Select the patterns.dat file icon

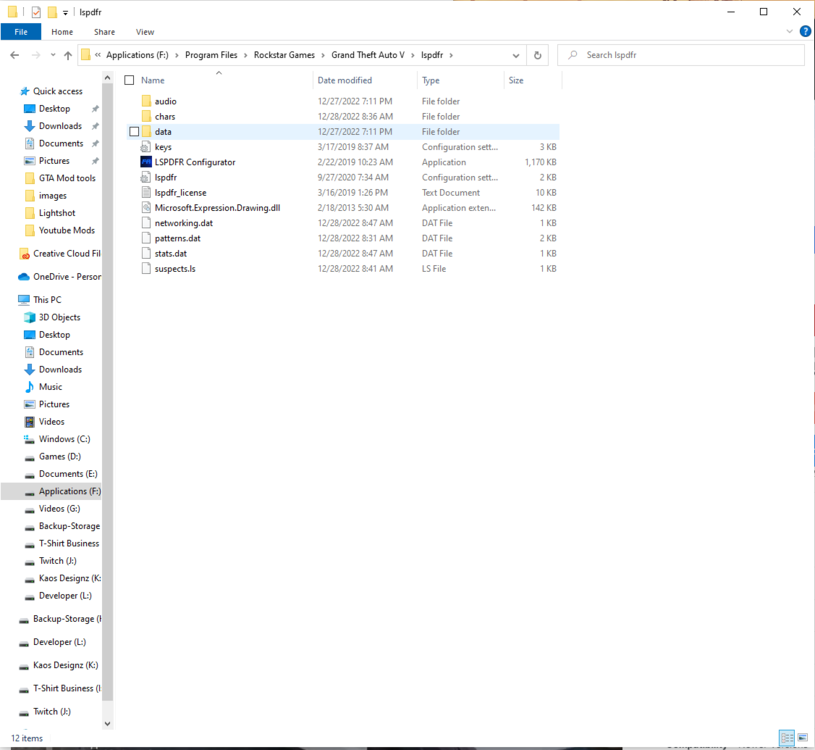146,238
